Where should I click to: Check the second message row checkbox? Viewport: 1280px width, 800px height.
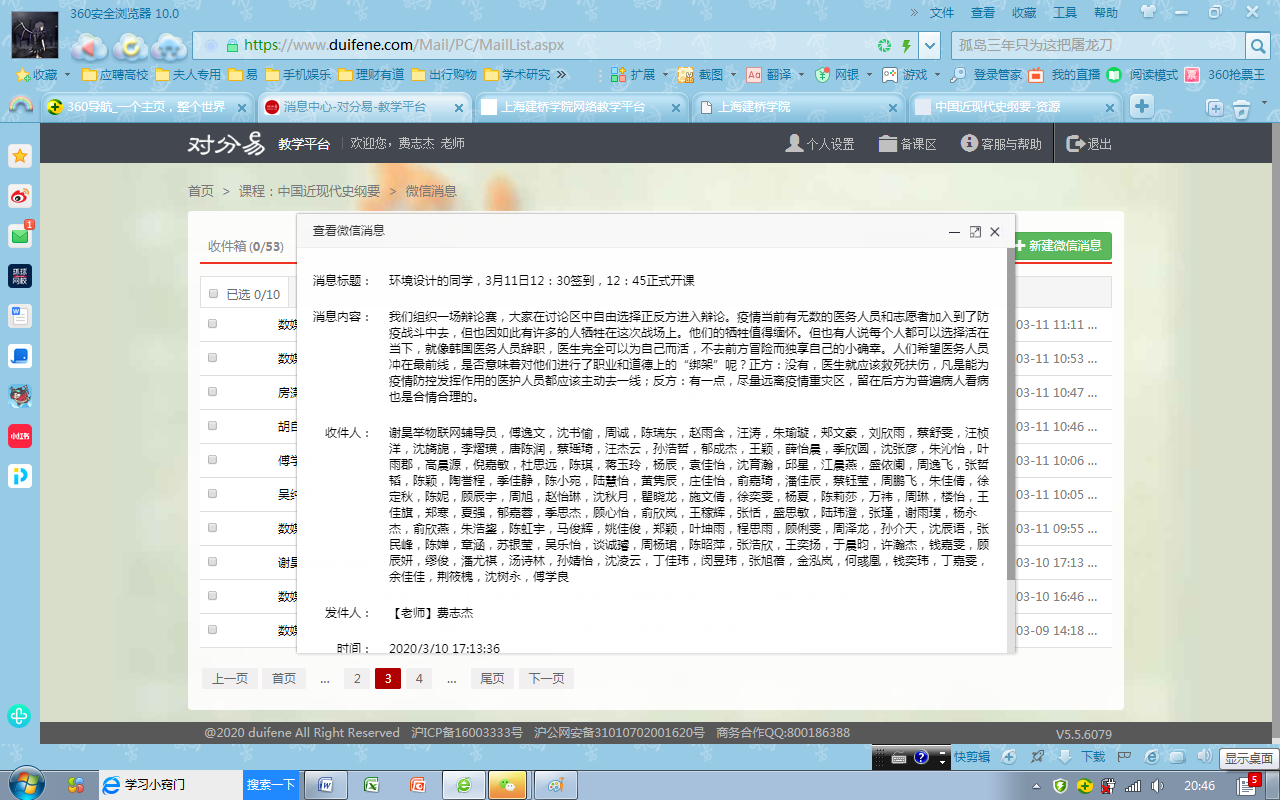click(x=213, y=358)
